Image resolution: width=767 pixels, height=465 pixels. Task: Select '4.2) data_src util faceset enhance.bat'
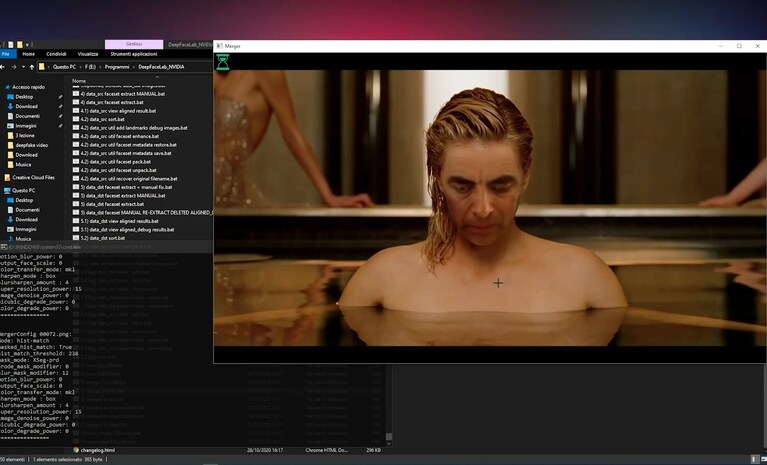pos(117,136)
